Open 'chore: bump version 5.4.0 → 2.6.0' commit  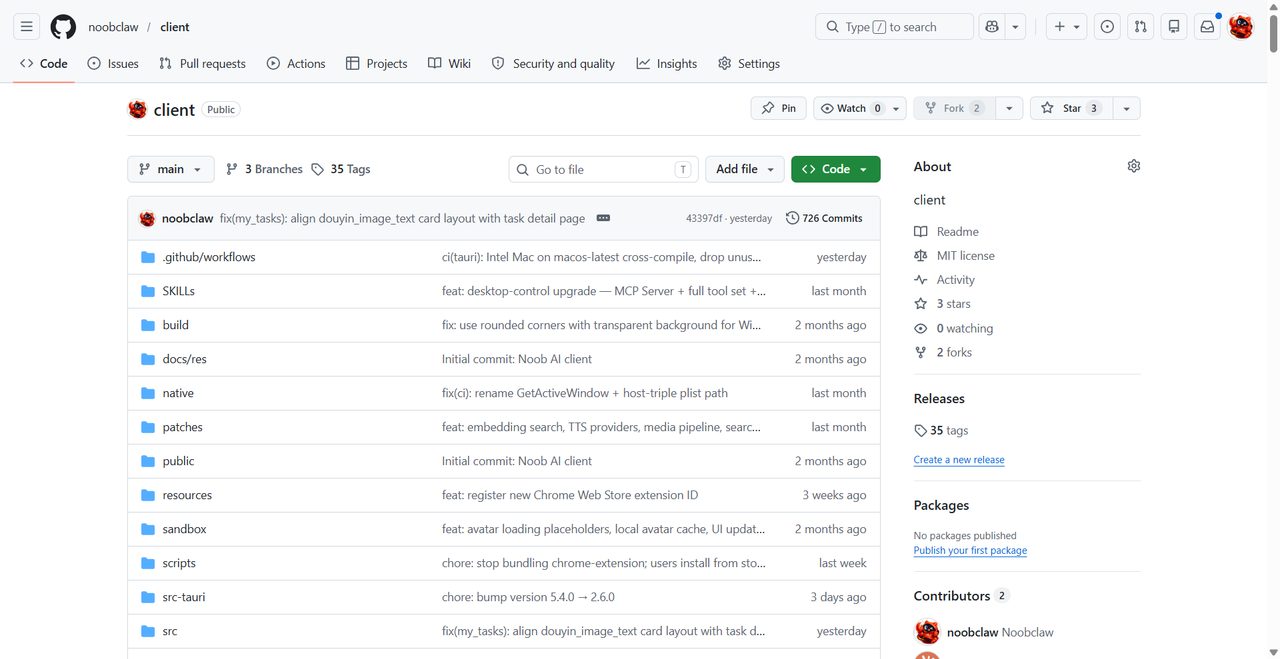[x=528, y=597]
